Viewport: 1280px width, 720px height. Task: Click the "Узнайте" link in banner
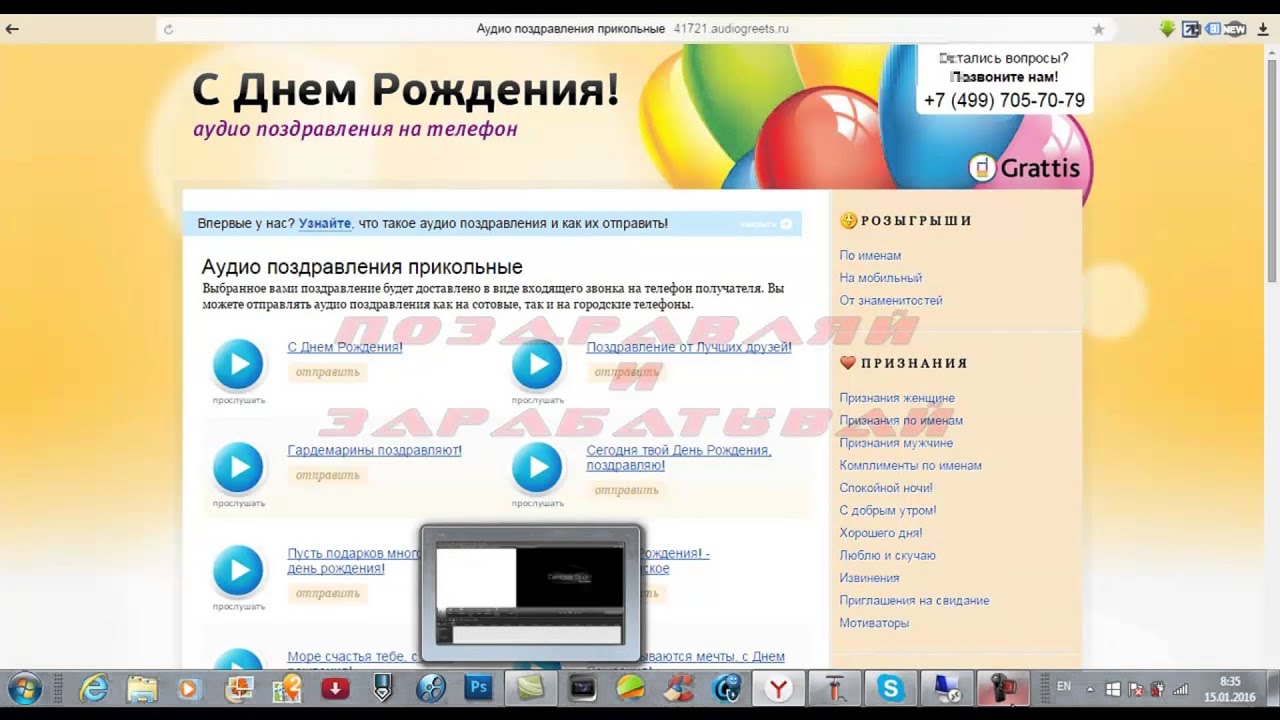325,223
